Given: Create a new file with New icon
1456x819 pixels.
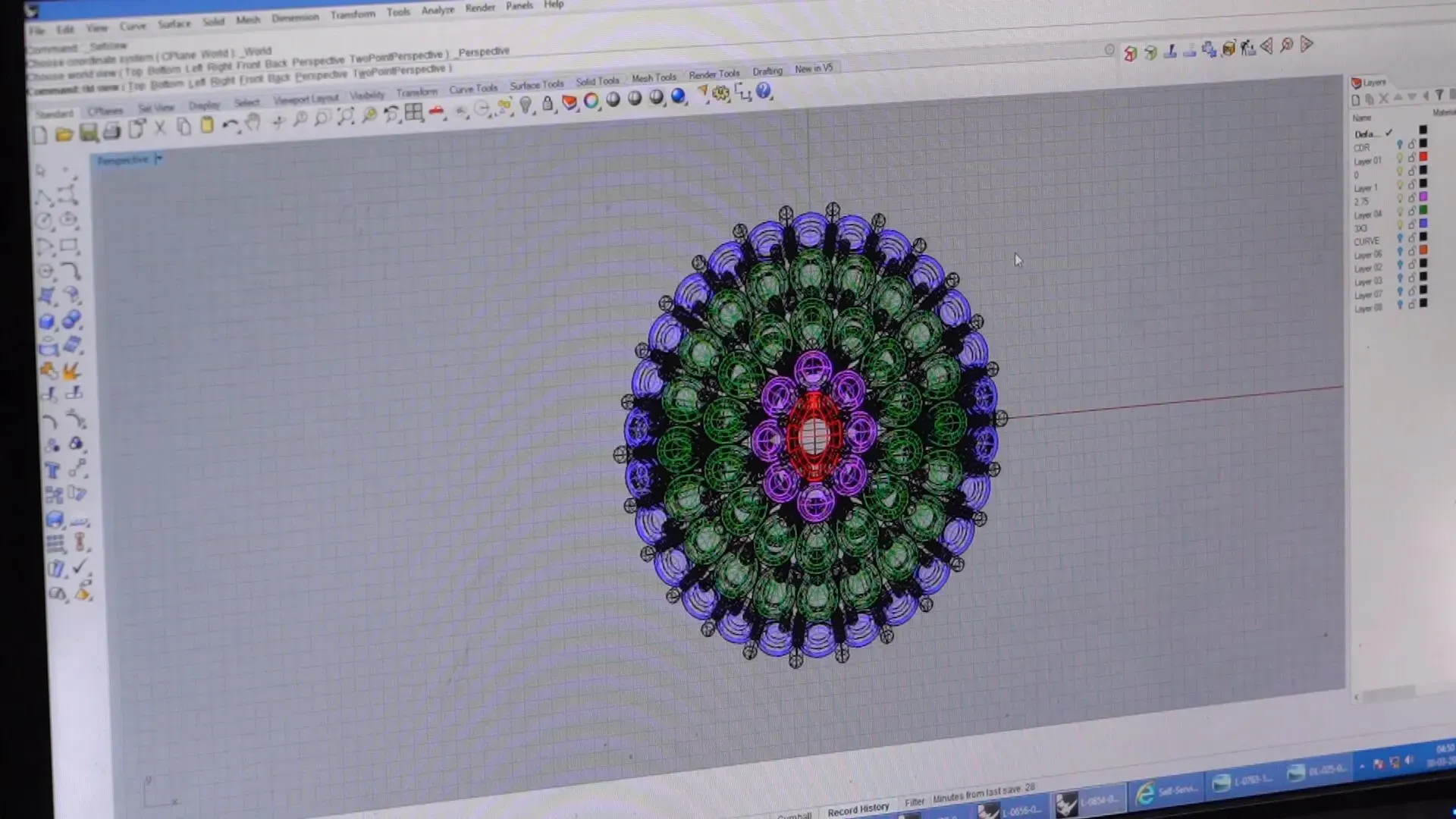Looking at the screenshot, I should [x=39, y=136].
